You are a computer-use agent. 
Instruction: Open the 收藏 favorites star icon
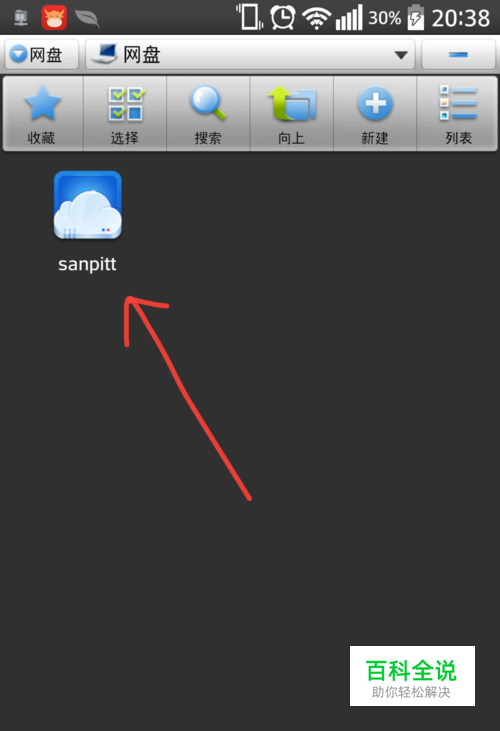pyautogui.click(x=43, y=114)
